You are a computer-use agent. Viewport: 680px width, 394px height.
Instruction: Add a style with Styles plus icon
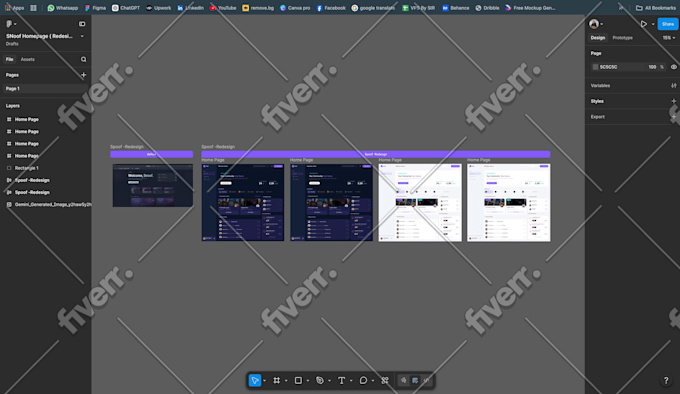coord(673,101)
